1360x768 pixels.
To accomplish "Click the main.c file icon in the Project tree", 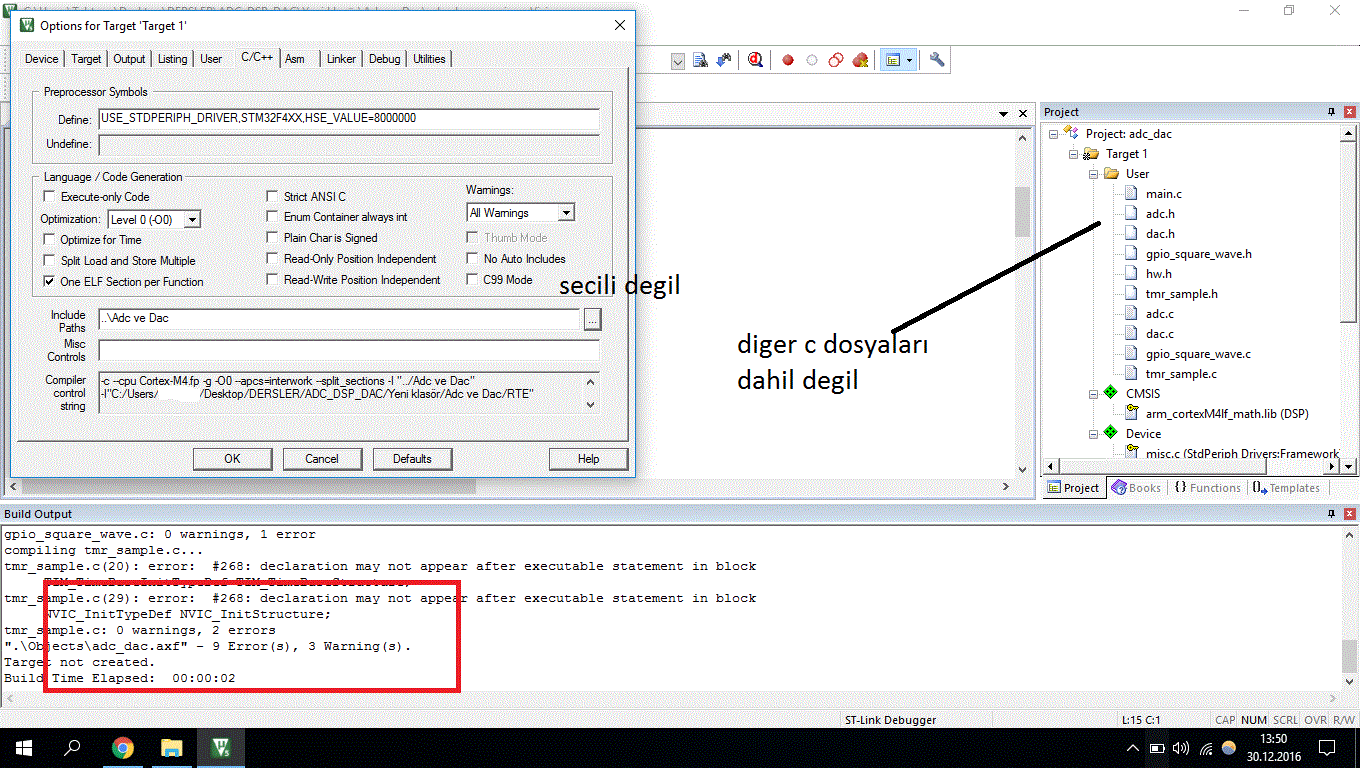I will pos(1130,194).
